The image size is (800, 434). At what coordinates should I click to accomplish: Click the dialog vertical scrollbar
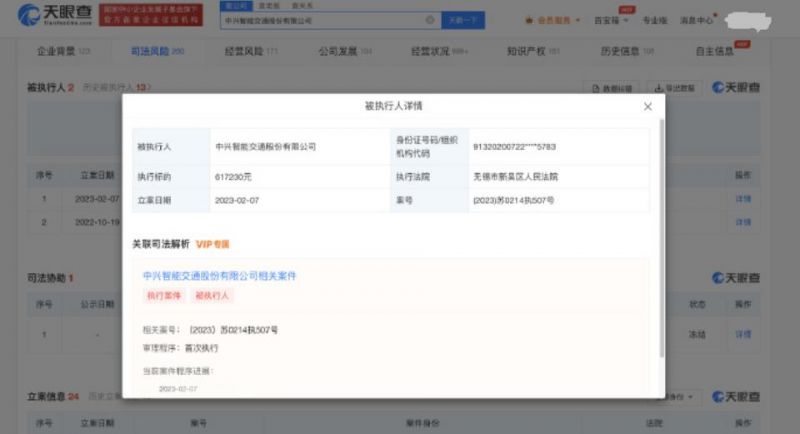662,238
